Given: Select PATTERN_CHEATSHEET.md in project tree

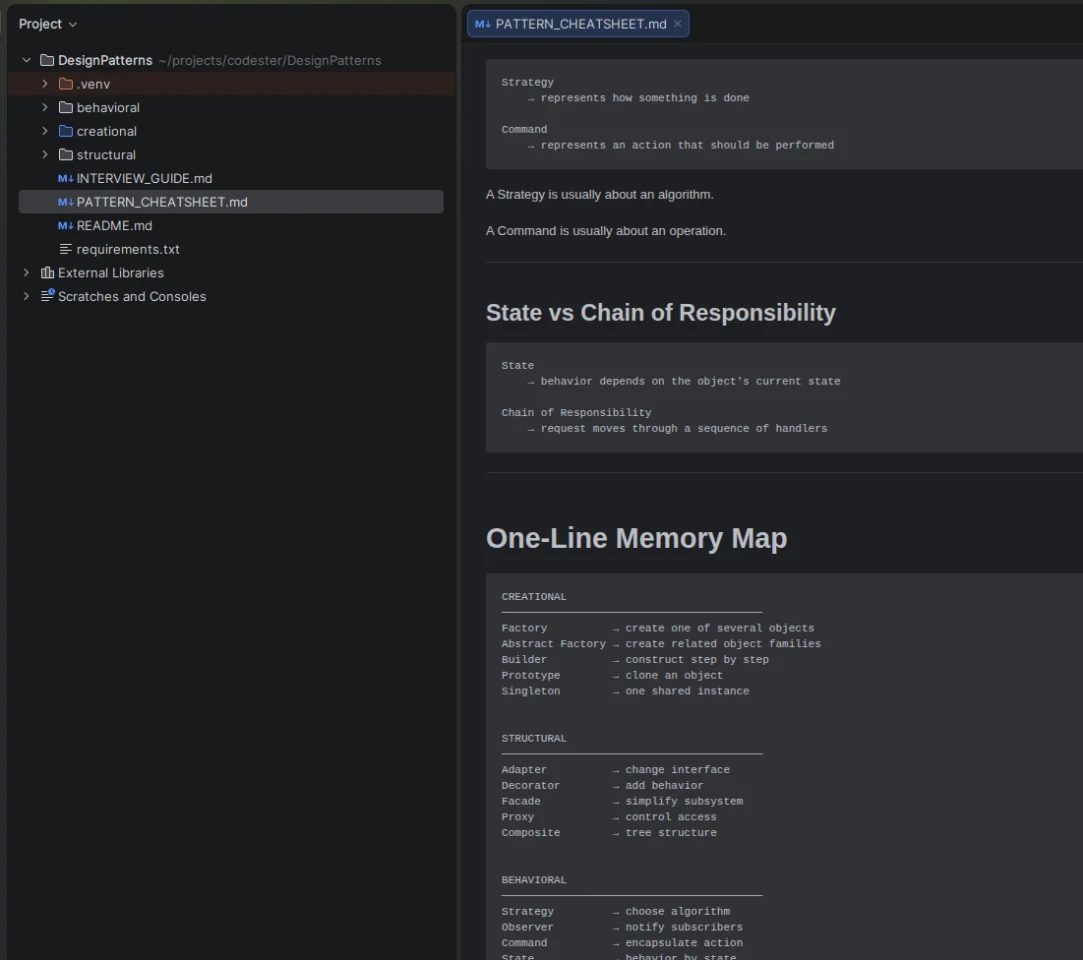Looking at the screenshot, I should coord(231,202).
